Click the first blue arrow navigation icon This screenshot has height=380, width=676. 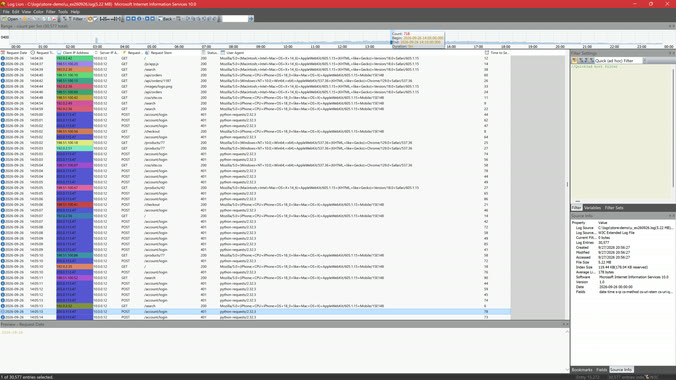pos(128,19)
